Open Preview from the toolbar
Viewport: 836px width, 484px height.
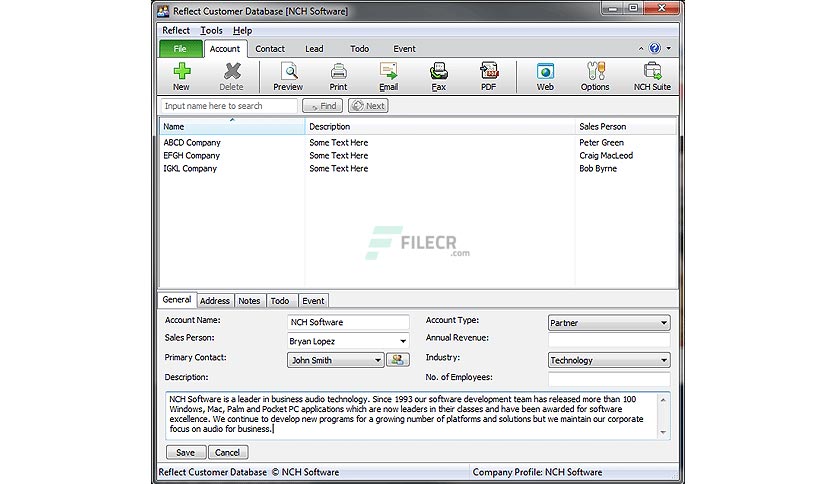coord(288,76)
